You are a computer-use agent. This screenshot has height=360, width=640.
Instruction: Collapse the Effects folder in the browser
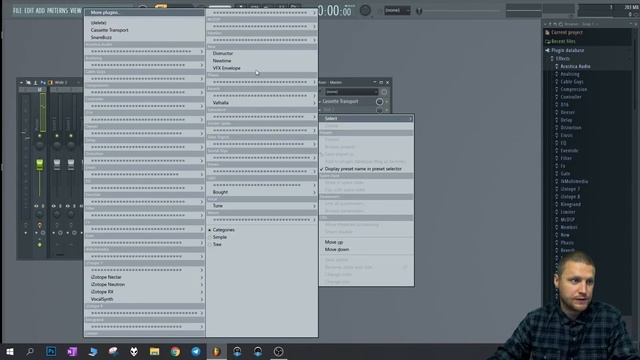click(562, 58)
